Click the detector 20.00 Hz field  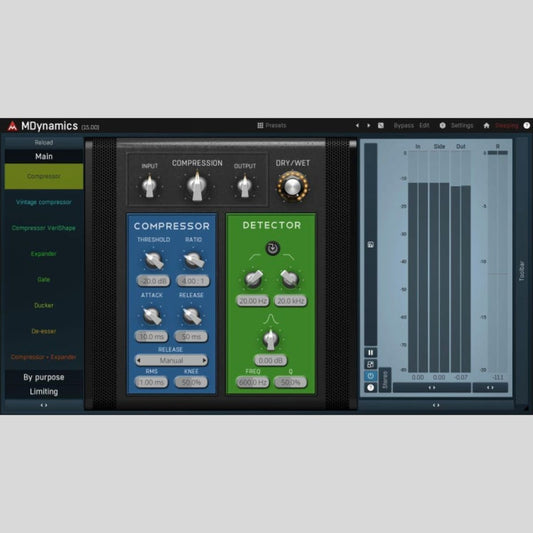point(253,301)
